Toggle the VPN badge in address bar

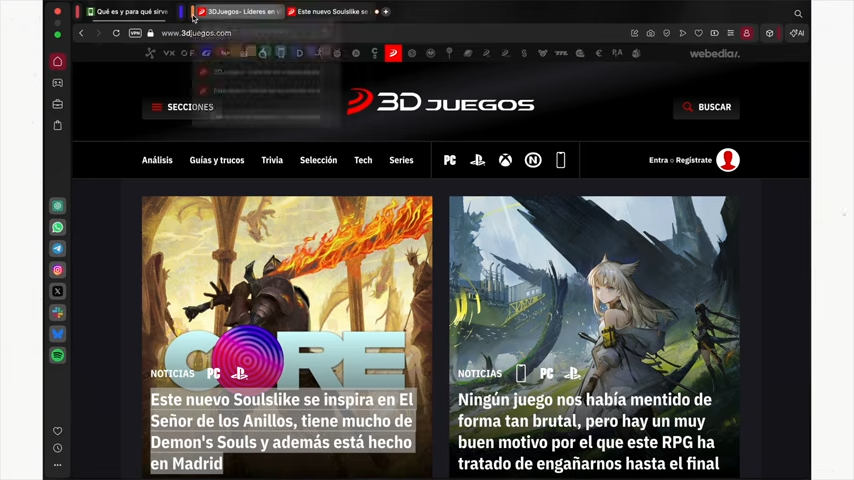pos(135,33)
